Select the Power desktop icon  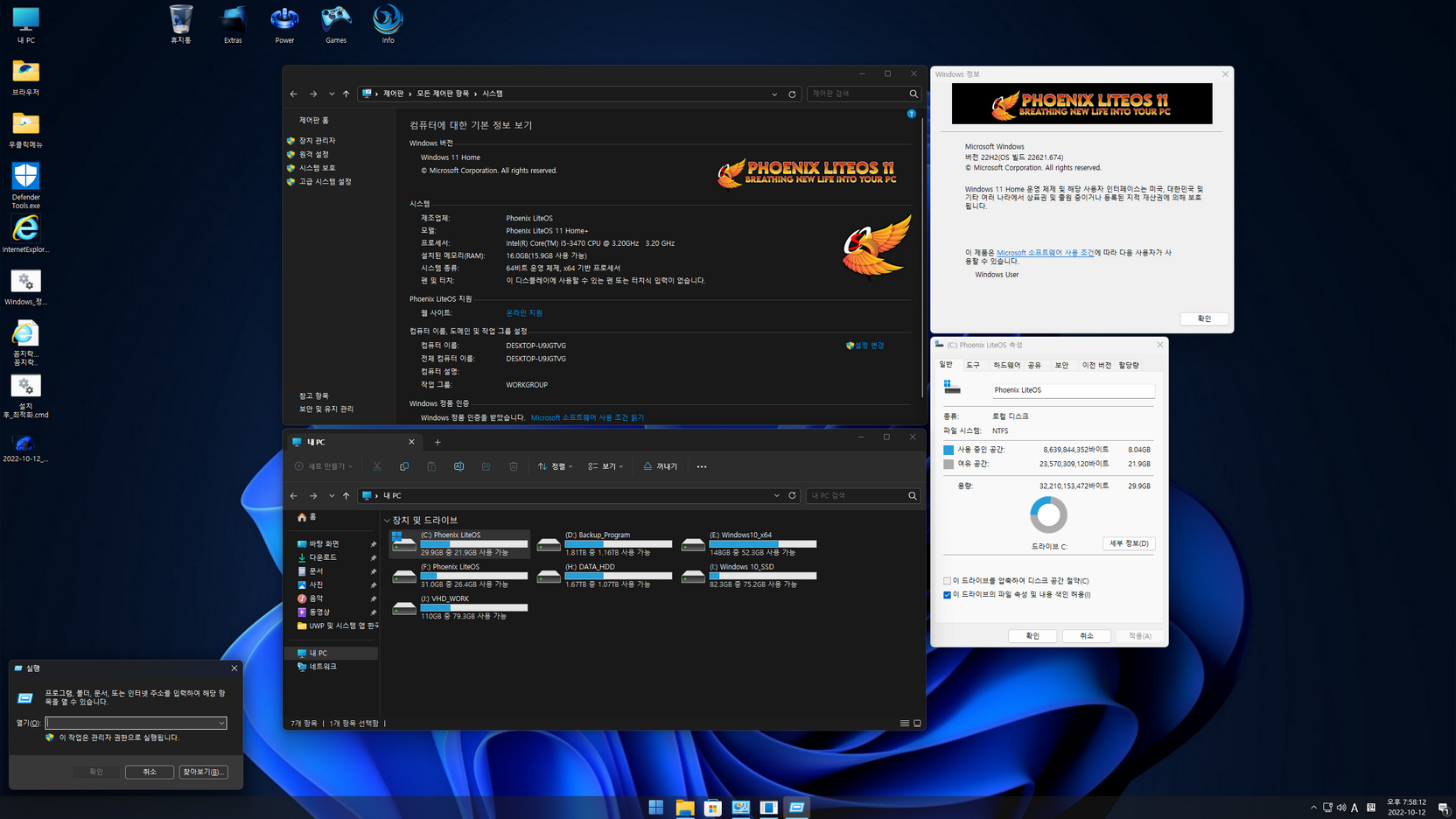(x=284, y=24)
